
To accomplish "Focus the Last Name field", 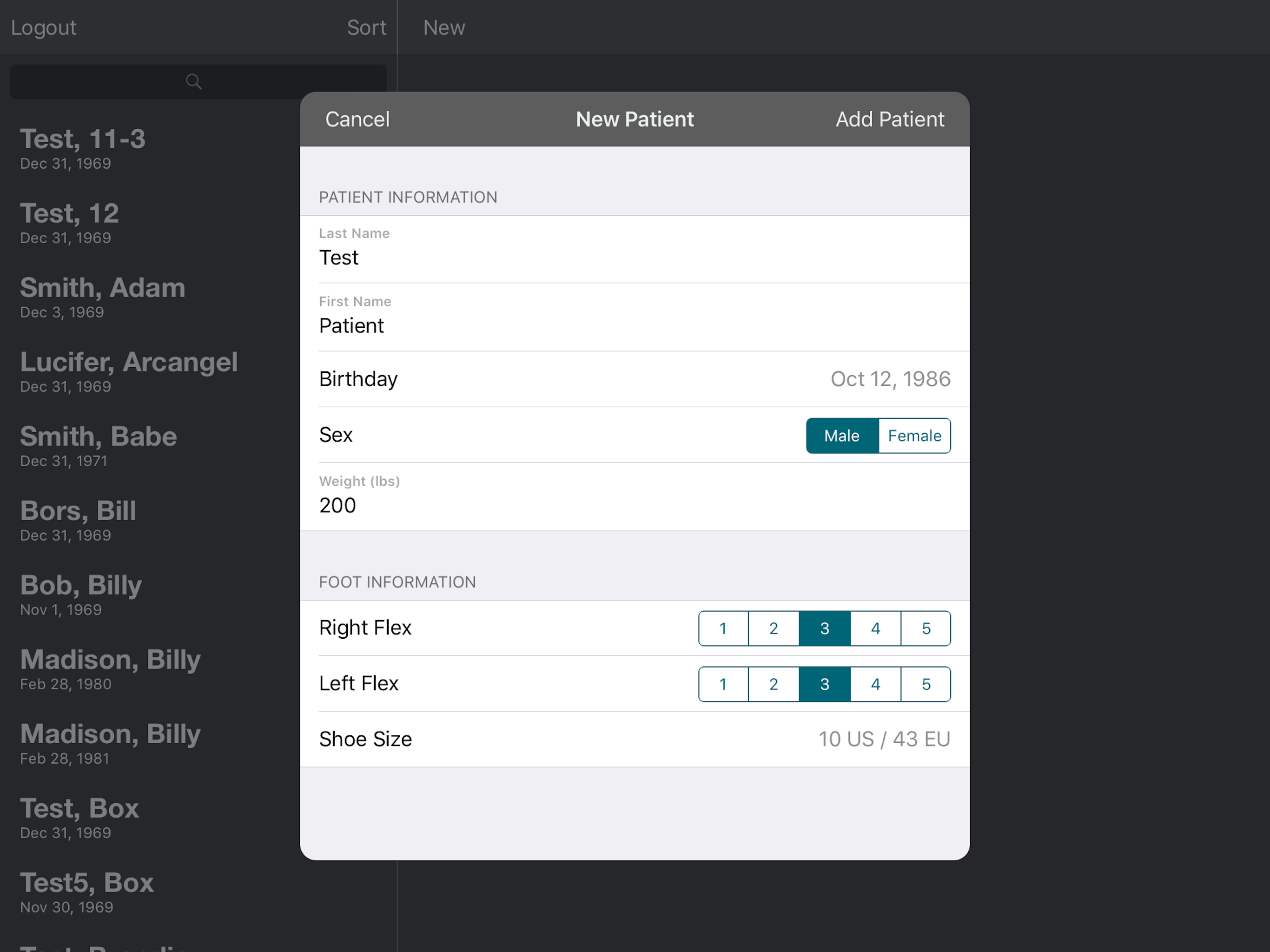I will click(x=635, y=249).
